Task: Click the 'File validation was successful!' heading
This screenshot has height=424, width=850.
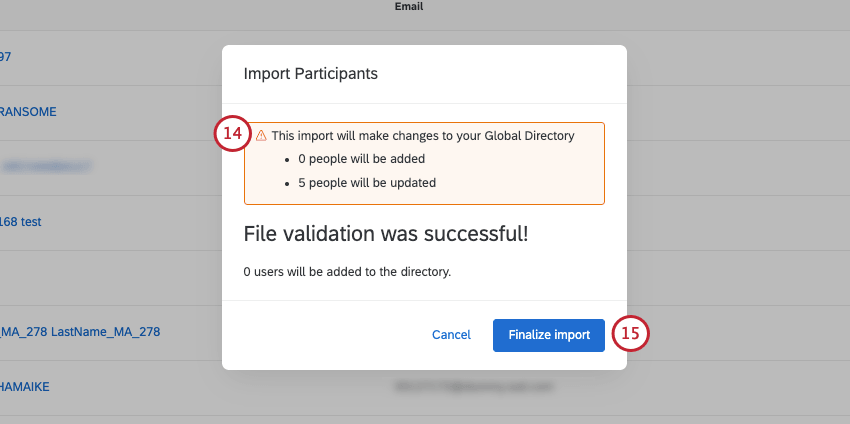Action: coord(386,234)
